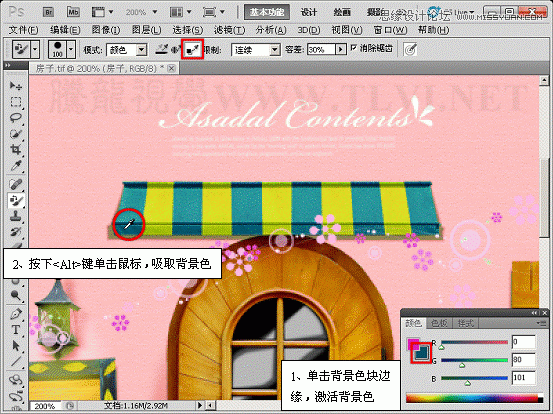Screen dimensions: 553x414
Task: Toggle the anti-alias (消除锯齿) checkbox
Action: pos(354,48)
